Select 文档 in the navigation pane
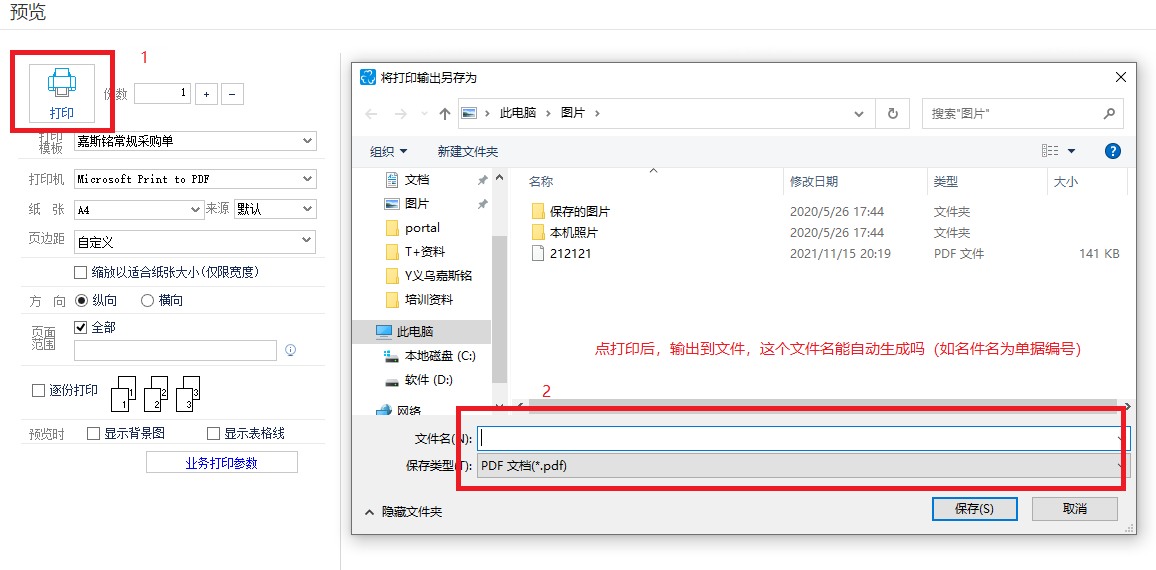Screen dimensions: 1156x570 point(417,179)
